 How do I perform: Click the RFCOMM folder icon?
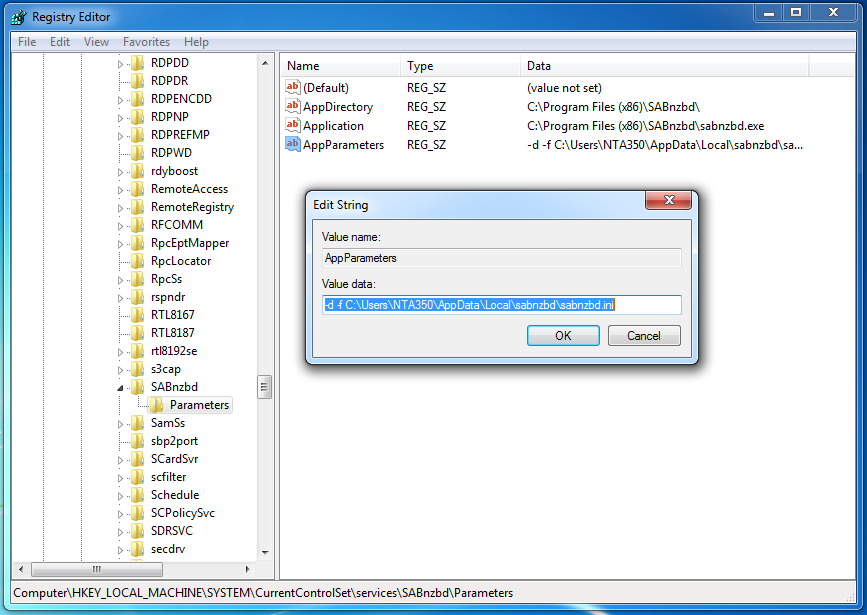point(138,225)
